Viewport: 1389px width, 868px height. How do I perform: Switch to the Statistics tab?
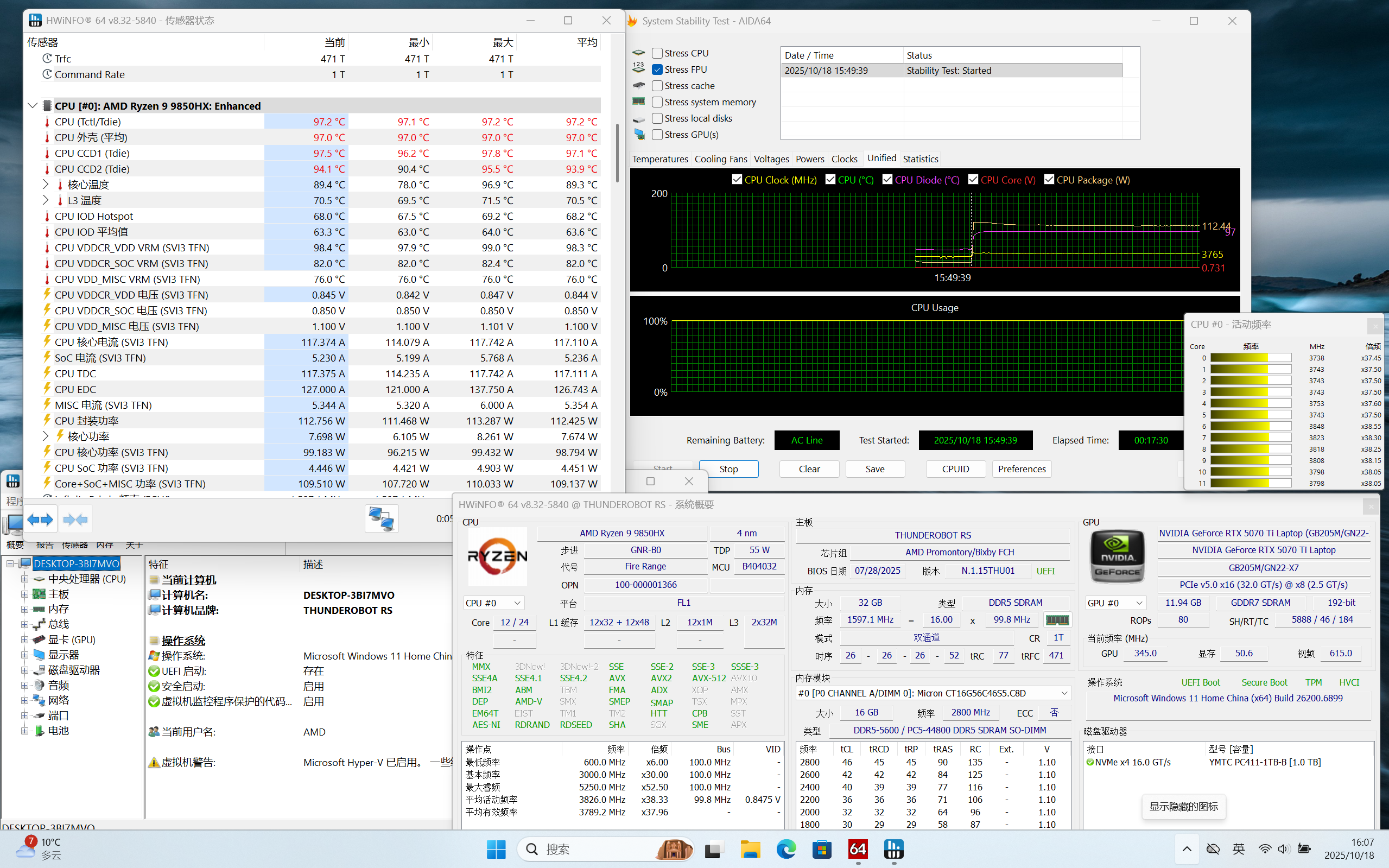click(x=920, y=159)
